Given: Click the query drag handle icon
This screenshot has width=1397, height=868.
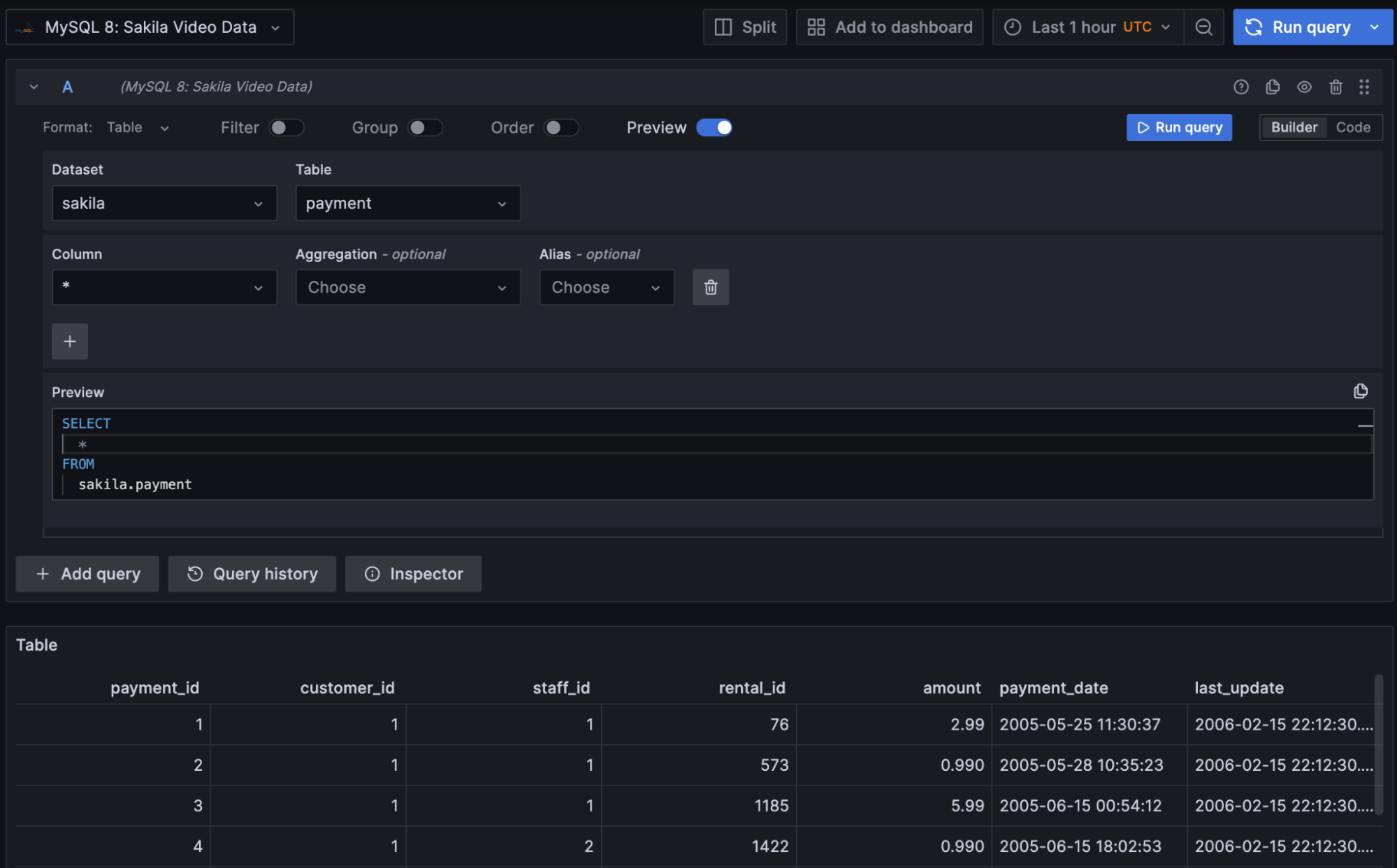Looking at the screenshot, I should click(1365, 87).
